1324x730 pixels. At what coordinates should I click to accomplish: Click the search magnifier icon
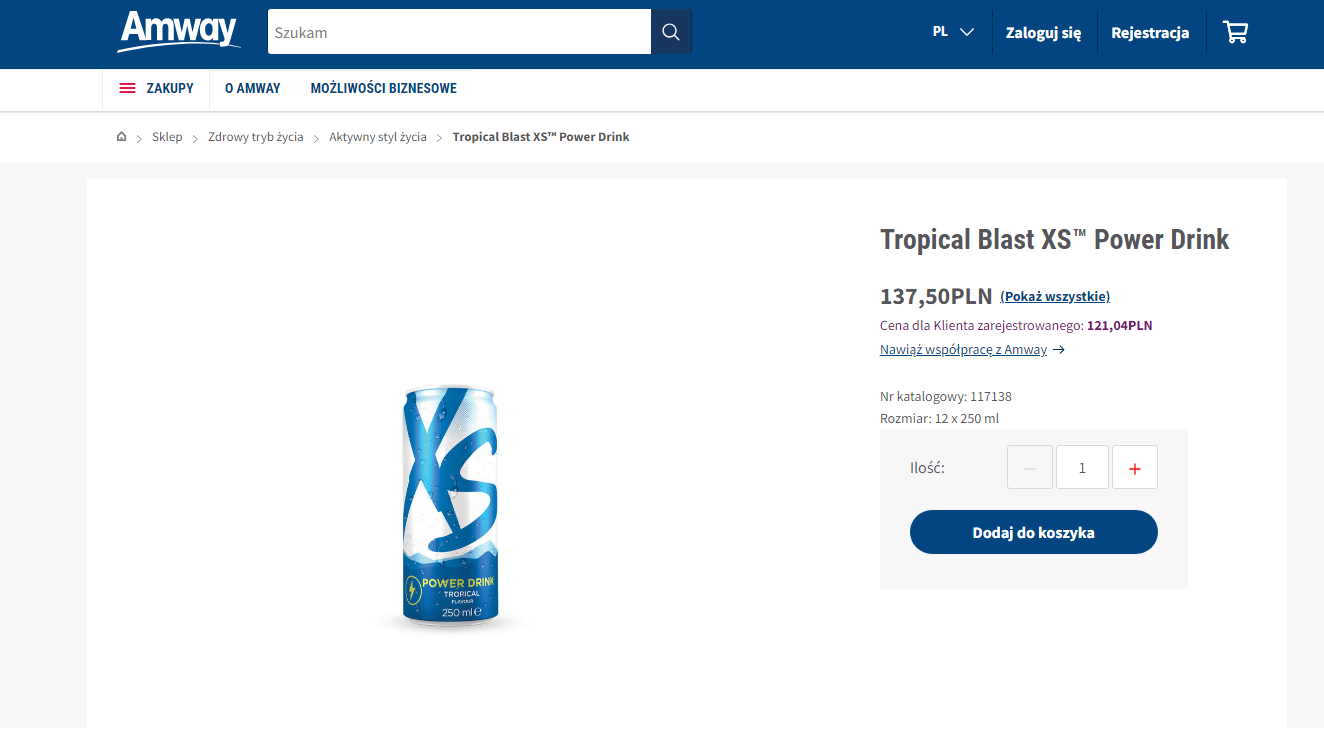pos(671,32)
